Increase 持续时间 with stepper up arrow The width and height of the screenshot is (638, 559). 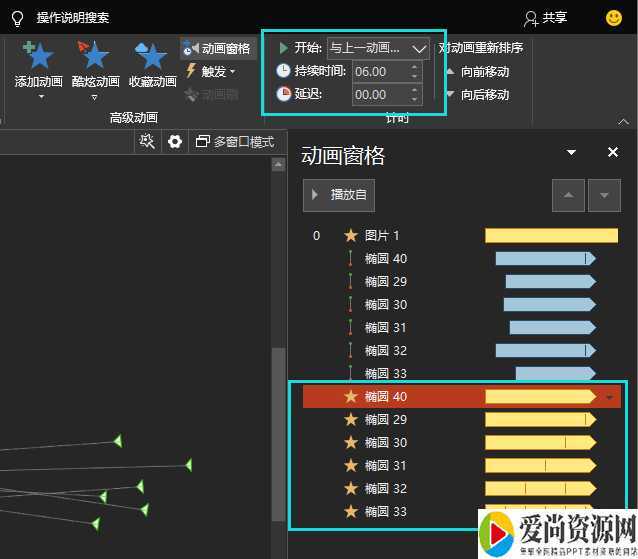pyautogui.click(x=415, y=67)
